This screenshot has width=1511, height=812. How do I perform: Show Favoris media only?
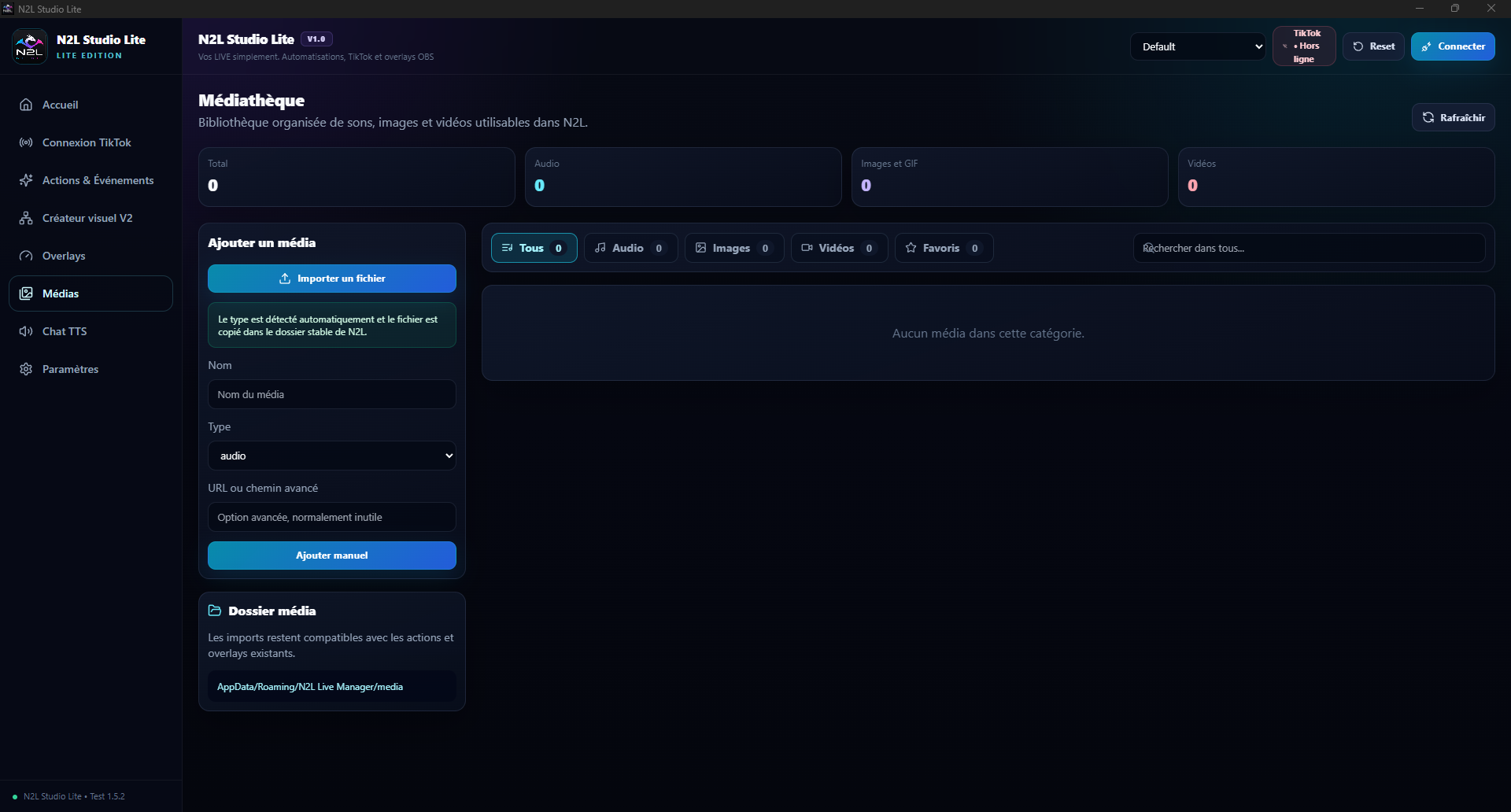click(944, 248)
